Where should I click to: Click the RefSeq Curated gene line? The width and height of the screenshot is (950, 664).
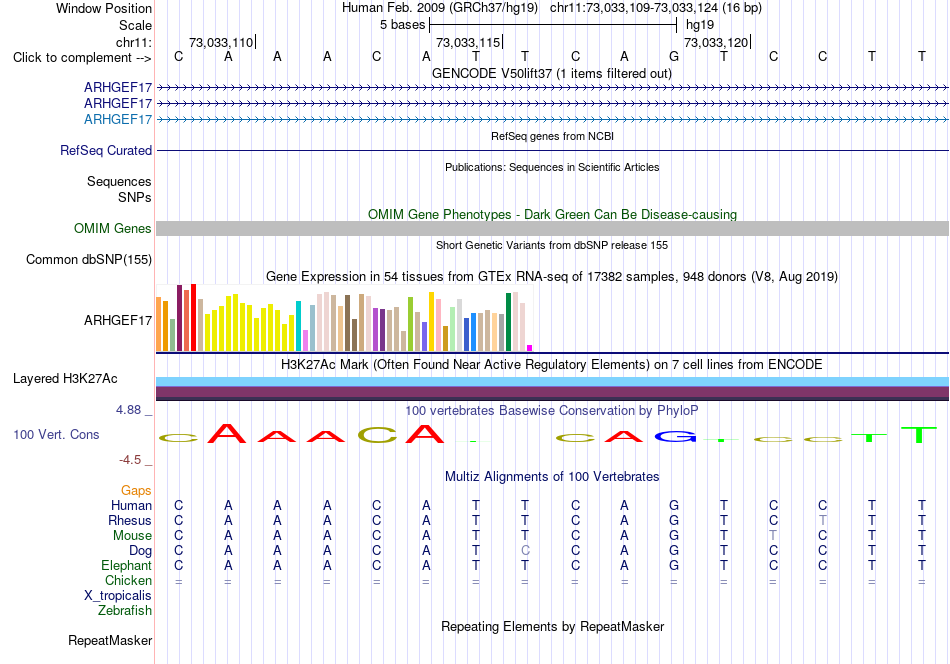(552, 150)
